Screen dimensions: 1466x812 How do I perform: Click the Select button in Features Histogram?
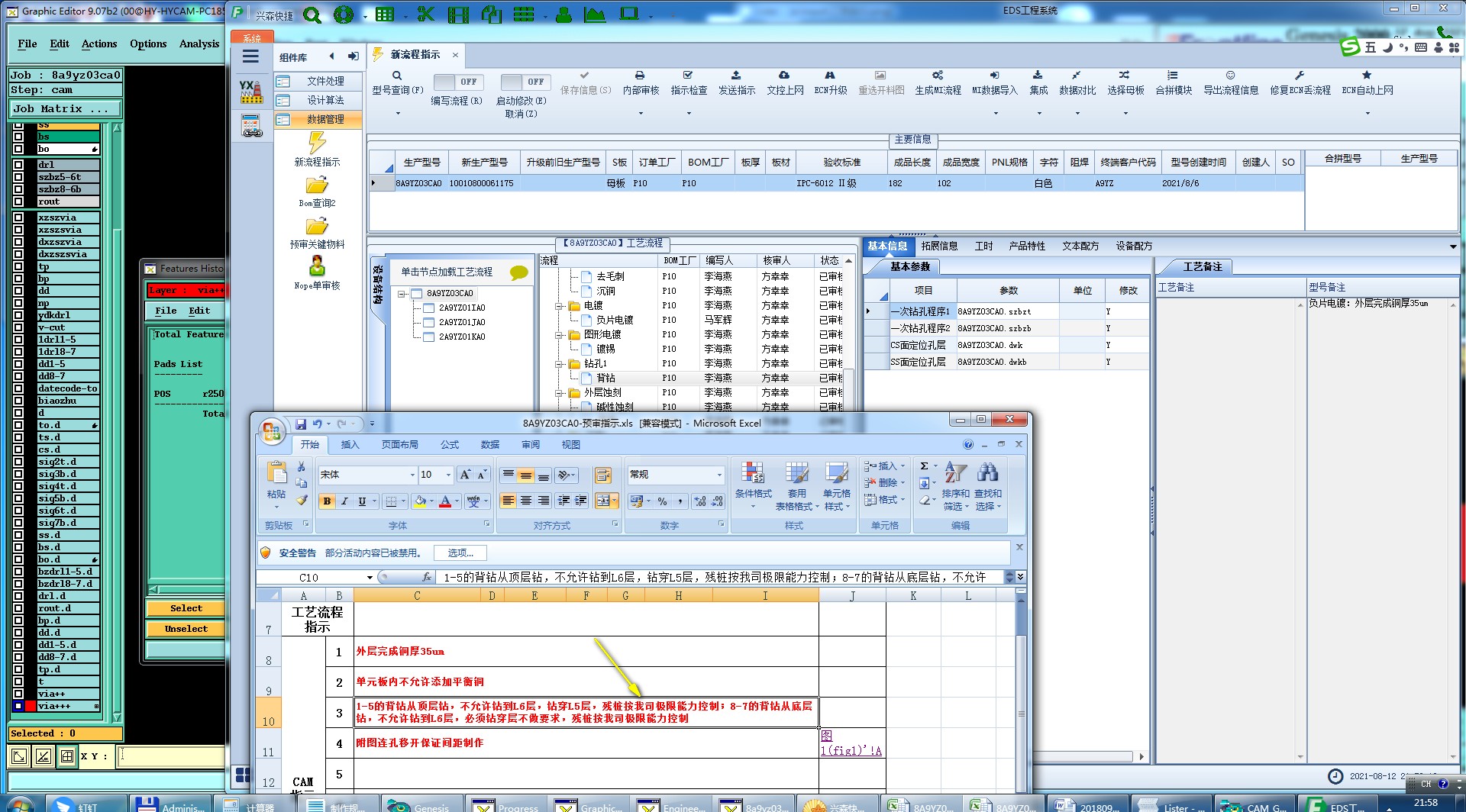(x=186, y=608)
